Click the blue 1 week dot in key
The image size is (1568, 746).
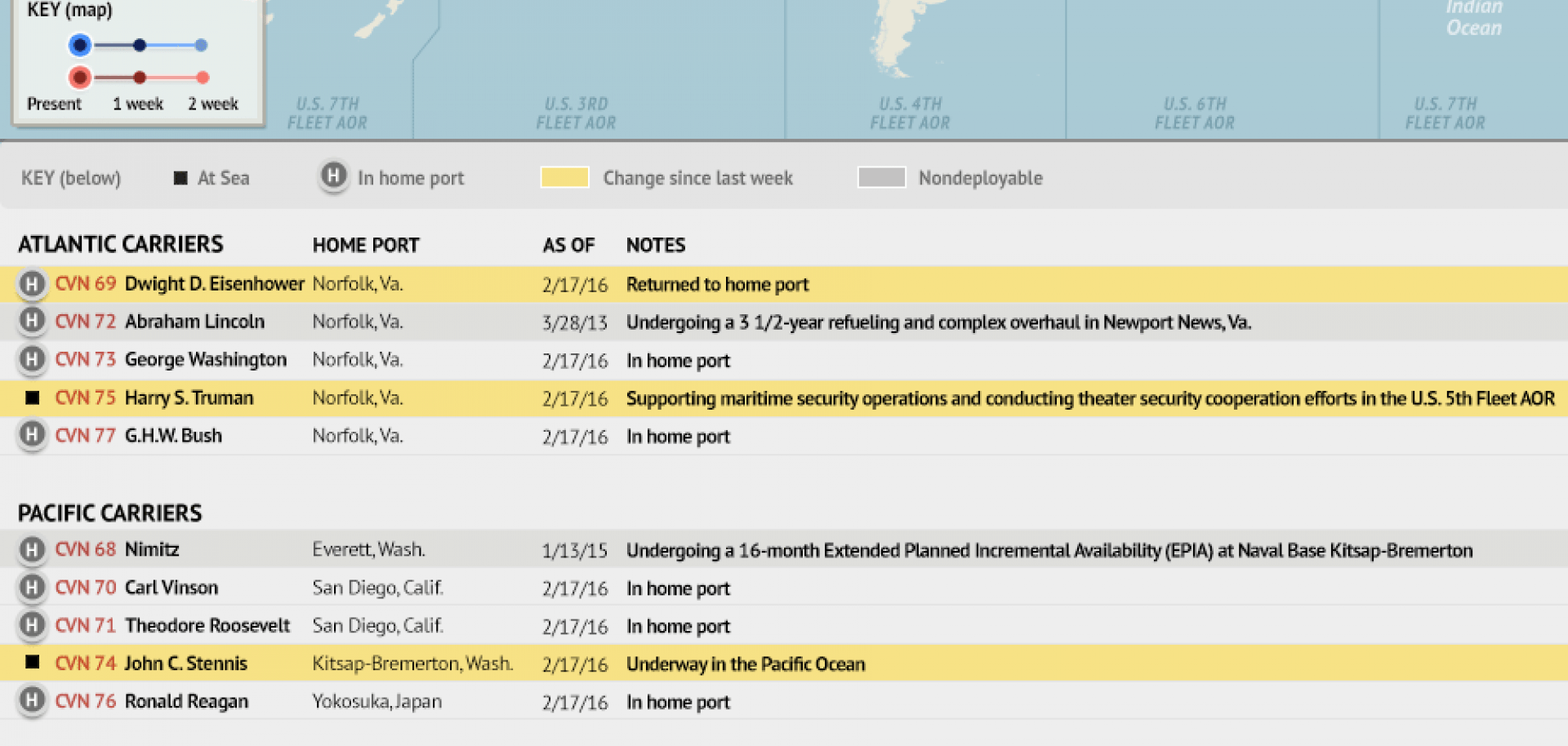coord(140,45)
